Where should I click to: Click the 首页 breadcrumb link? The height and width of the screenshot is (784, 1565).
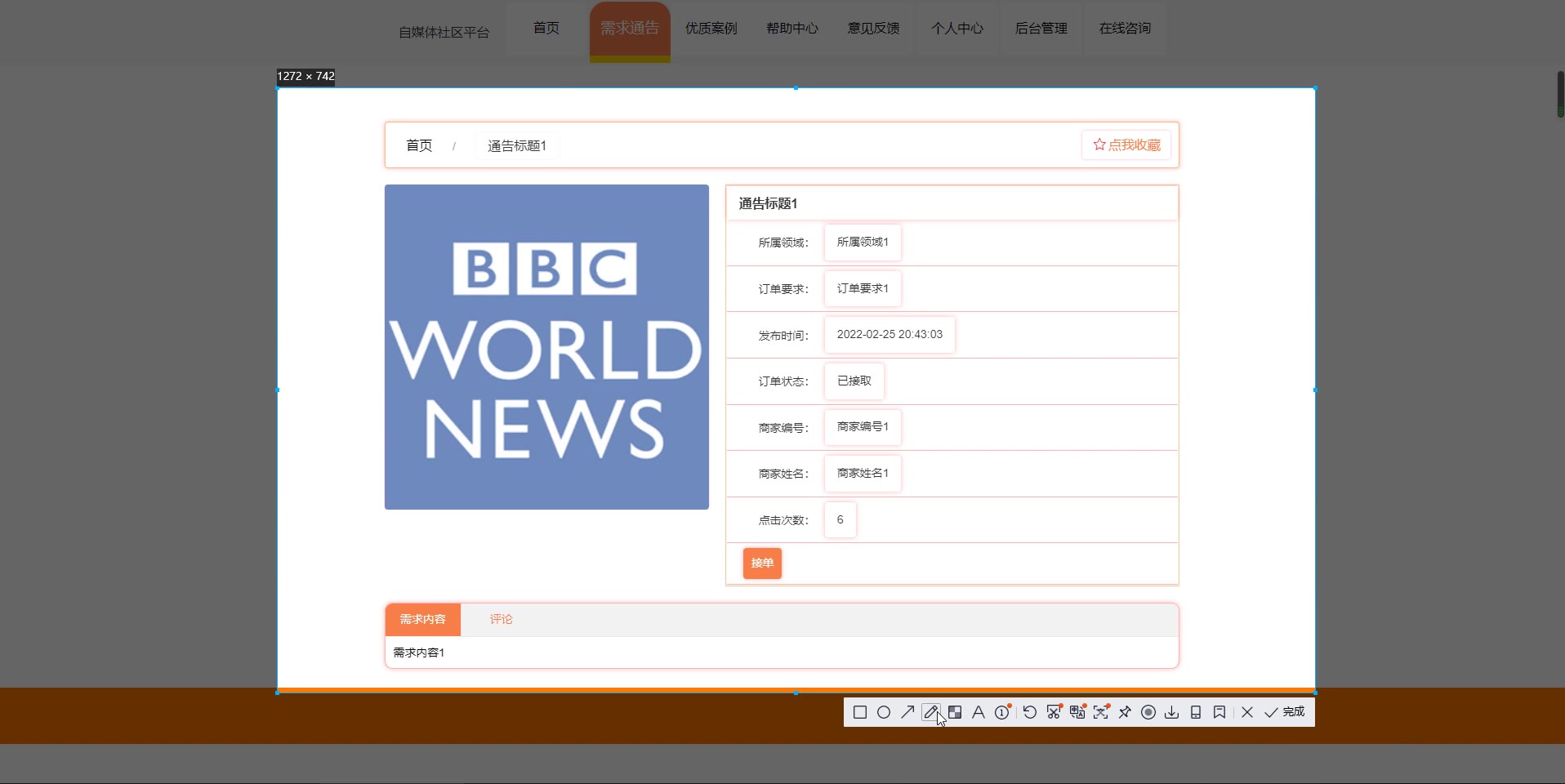tap(419, 145)
